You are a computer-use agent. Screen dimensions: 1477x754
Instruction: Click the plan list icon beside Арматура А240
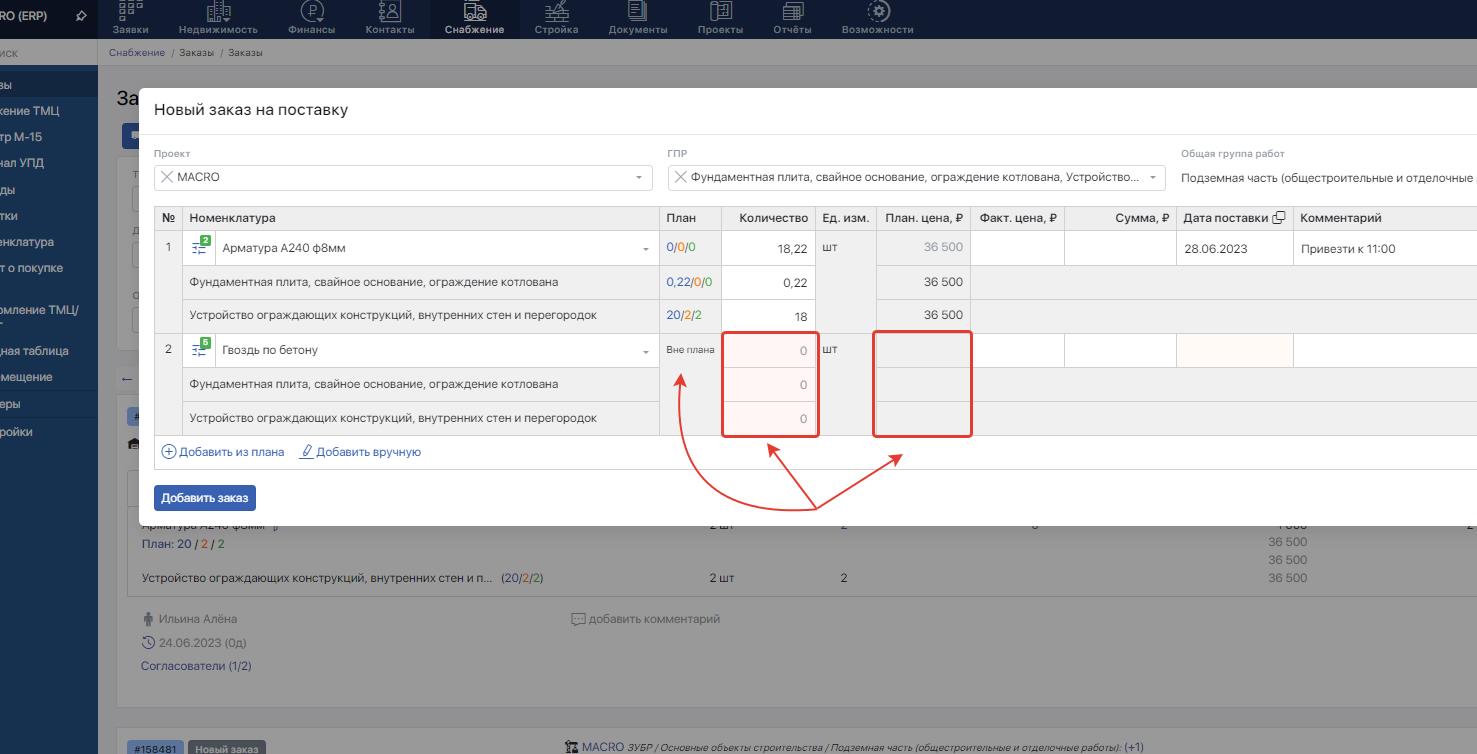(x=200, y=248)
